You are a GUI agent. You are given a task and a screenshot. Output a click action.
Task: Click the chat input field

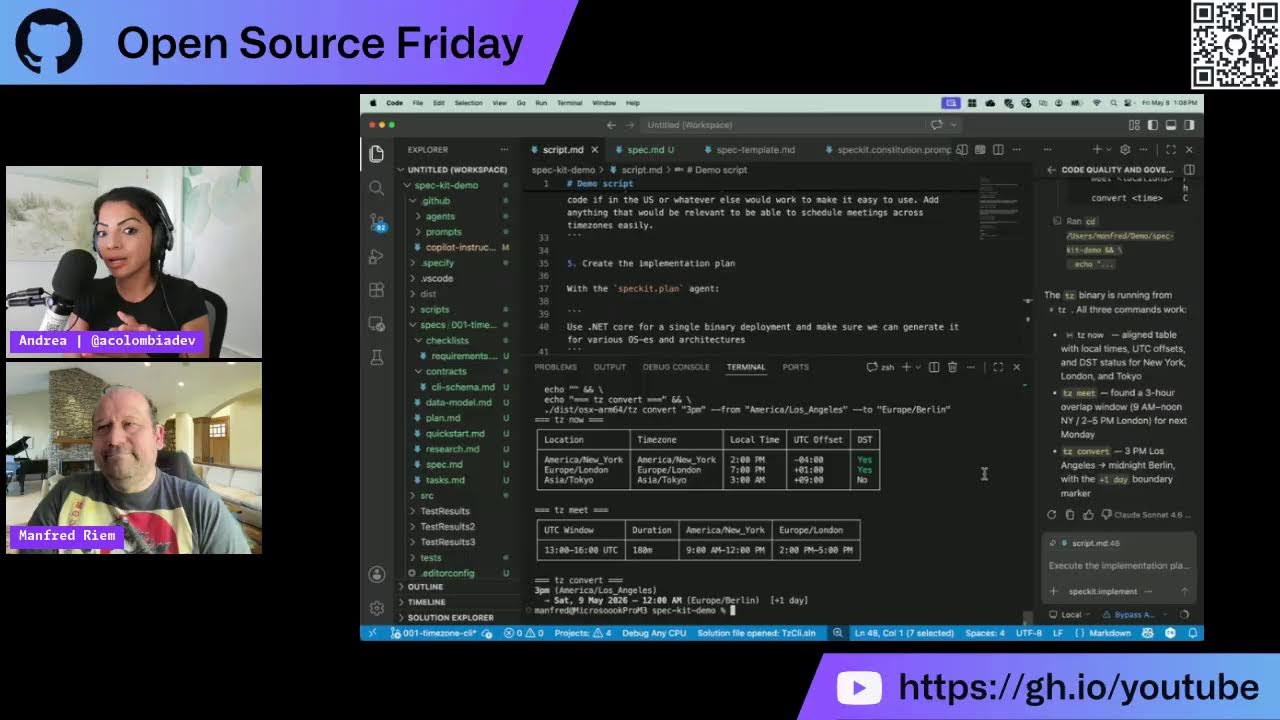point(1120,566)
